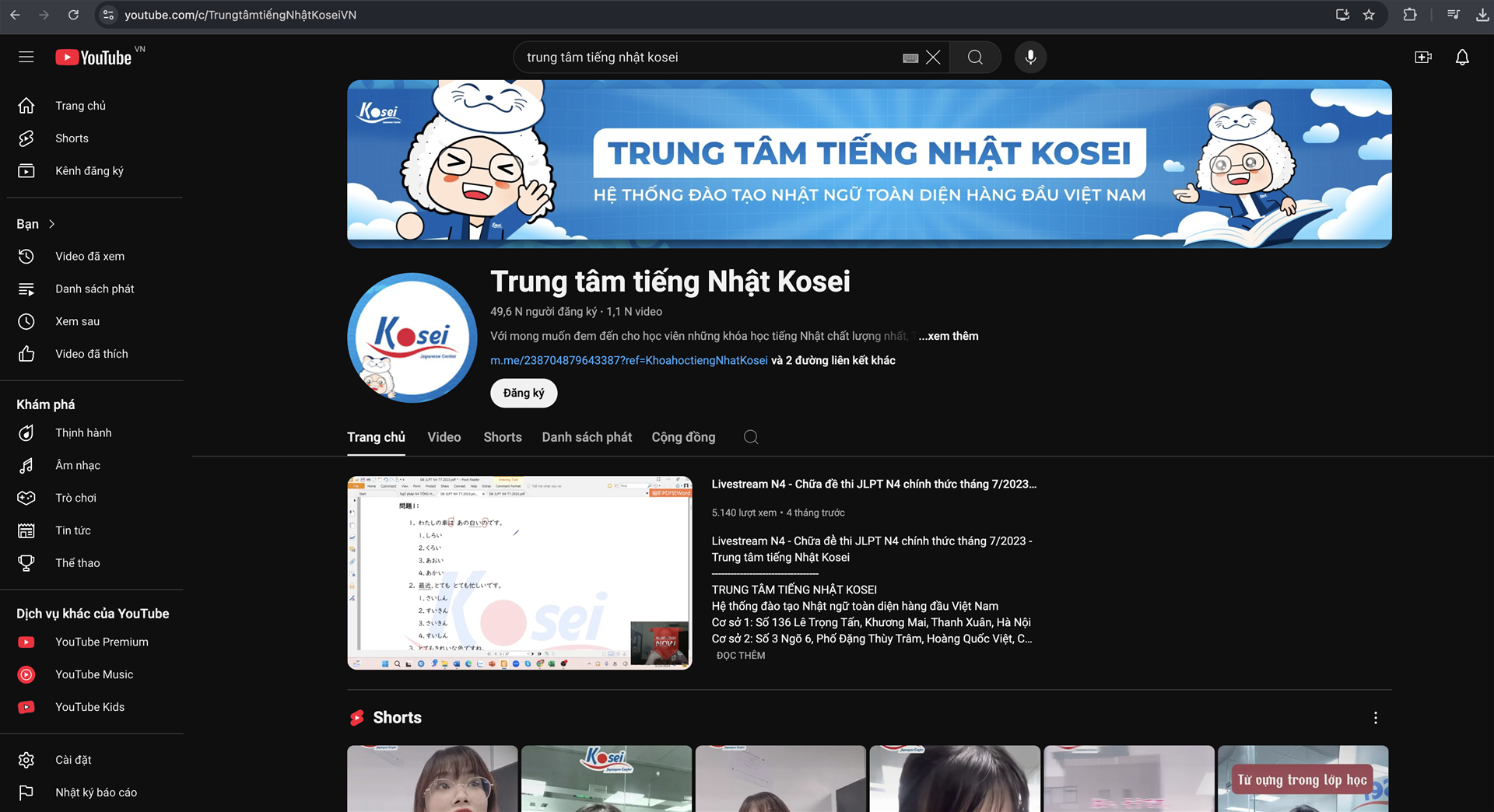Click the Đăng ký subscribe button
Image resolution: width=1494 pixels, height=812 pixels.
[524, 393]
